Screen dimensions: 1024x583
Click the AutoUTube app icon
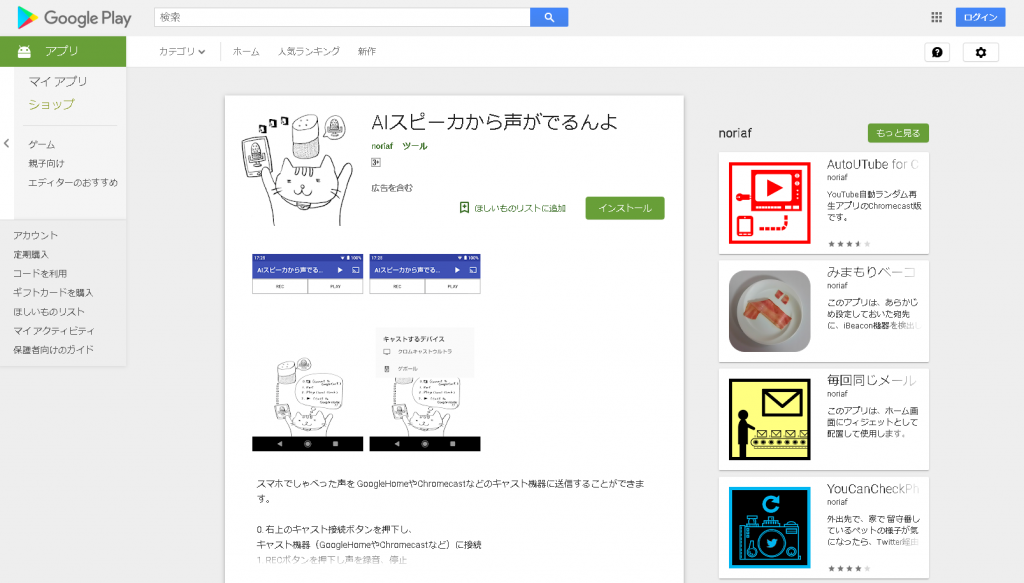(769, 203)
